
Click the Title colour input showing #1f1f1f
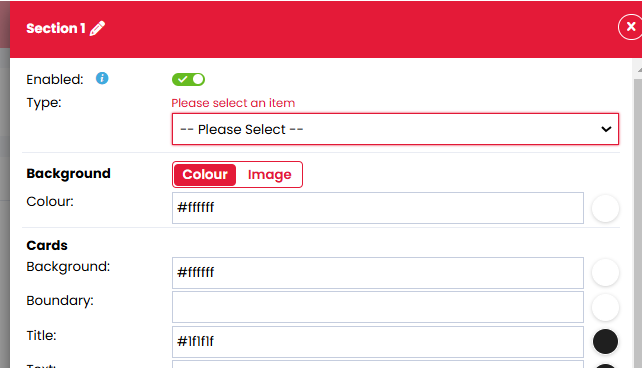[x=378, y=342]
